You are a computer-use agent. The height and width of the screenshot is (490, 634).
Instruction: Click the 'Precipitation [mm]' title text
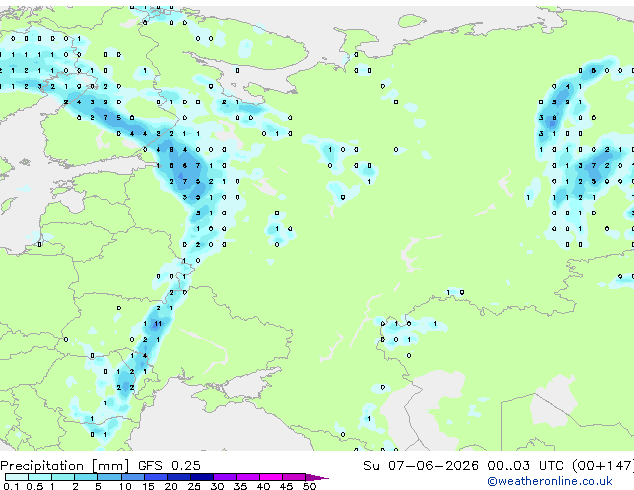point(65,466)
